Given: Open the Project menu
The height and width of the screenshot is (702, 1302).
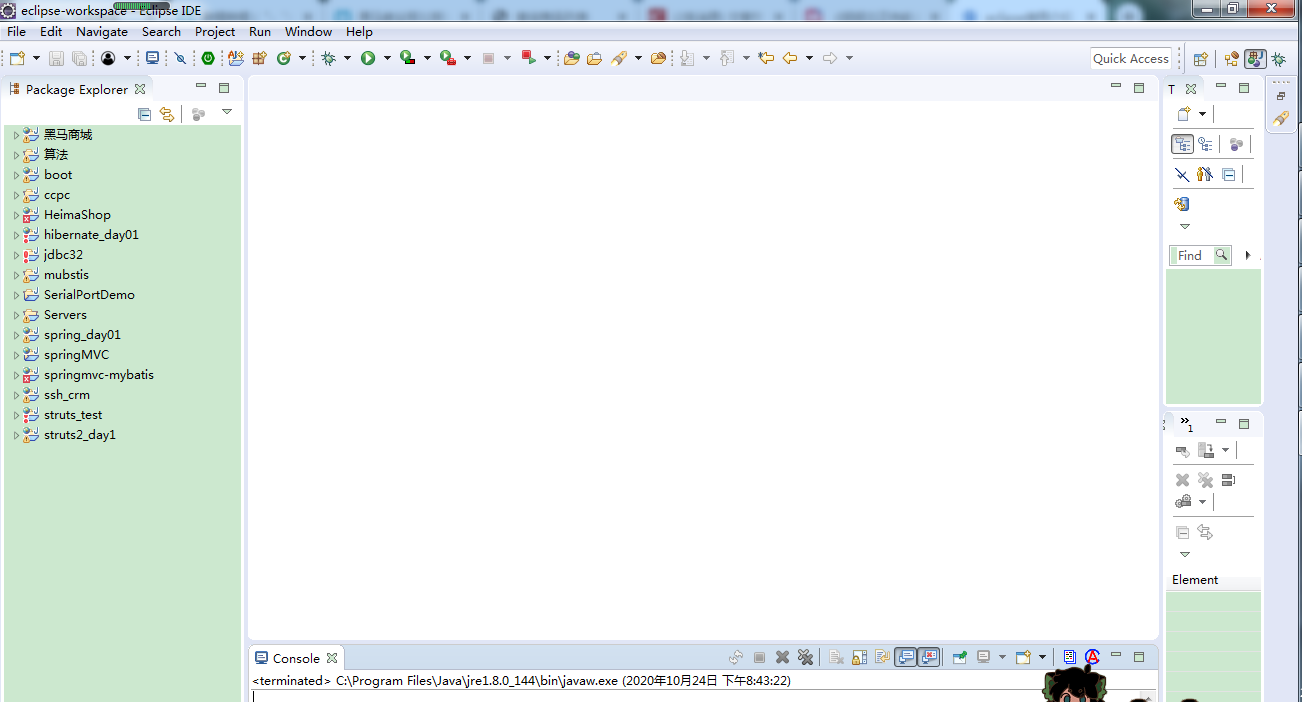Looking at the screenshot, I should [215, 31].
